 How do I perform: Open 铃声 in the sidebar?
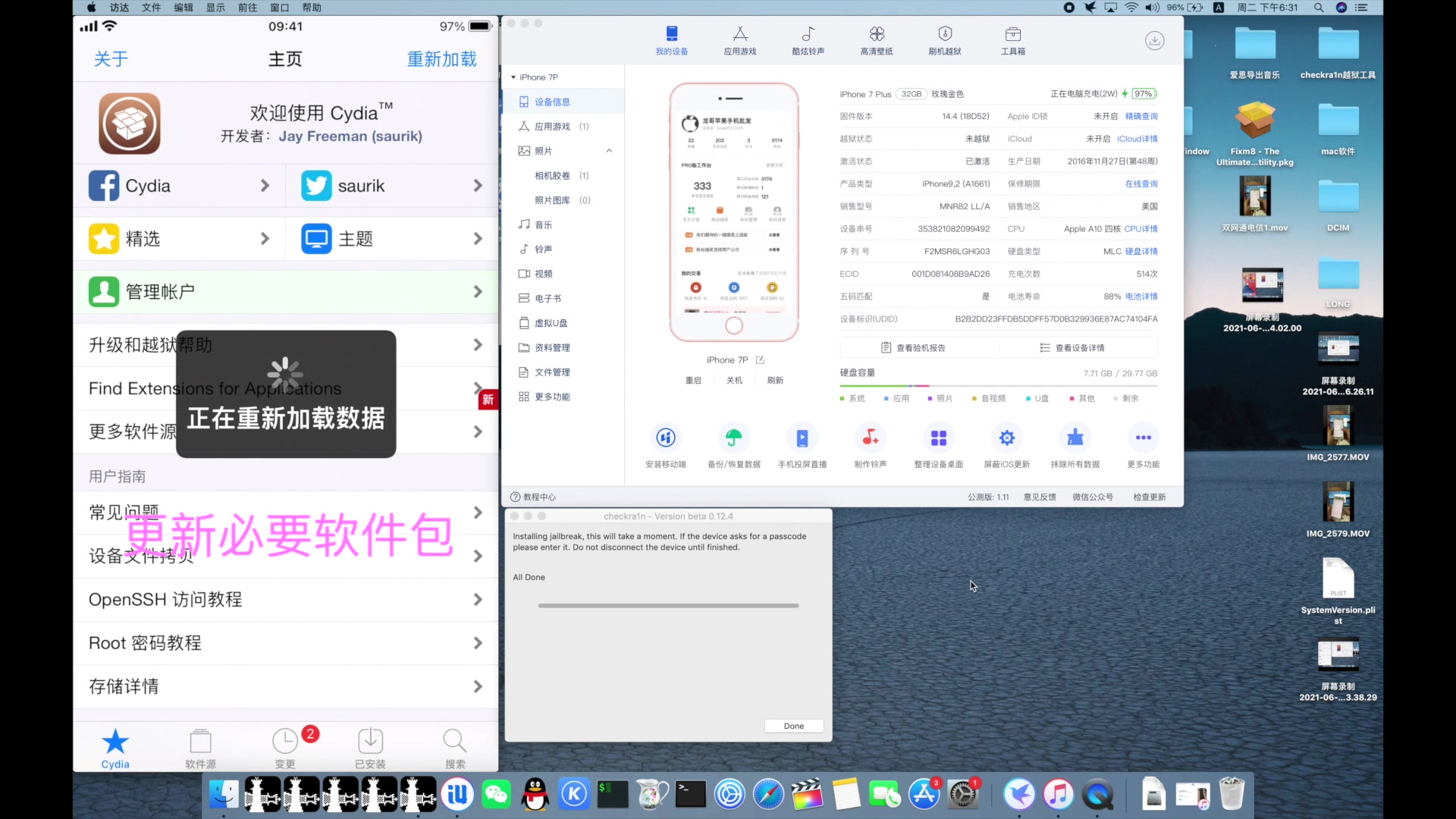563,249
